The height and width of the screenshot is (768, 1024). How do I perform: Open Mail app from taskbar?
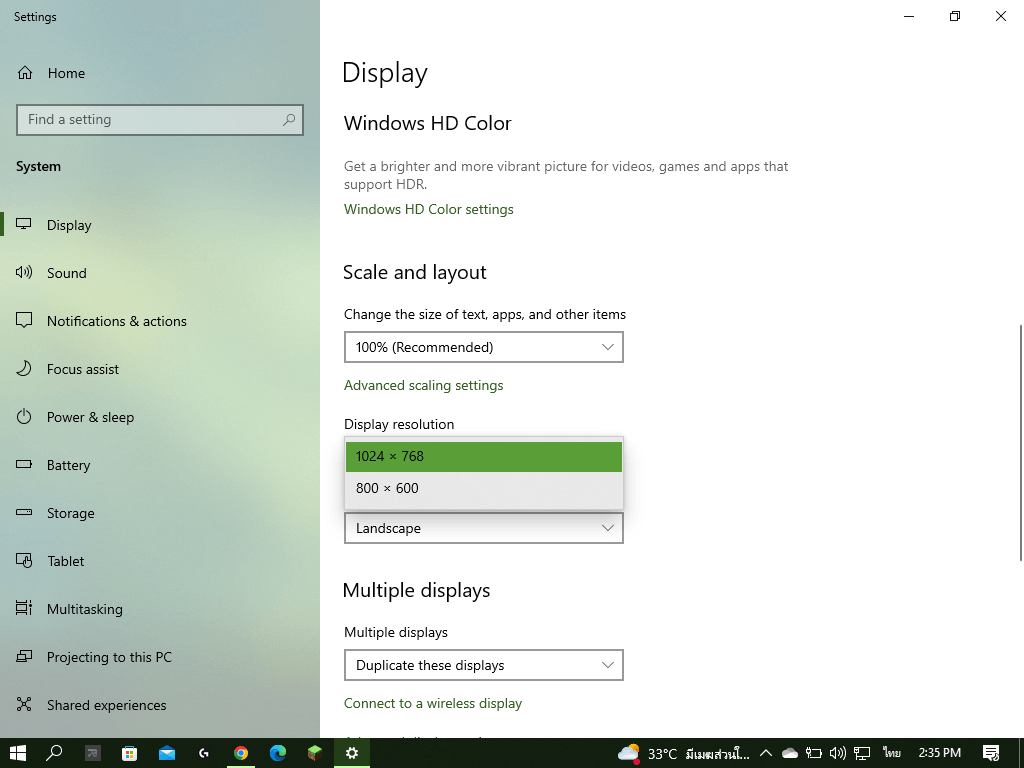pyautogui.click(x=167, y=753)
